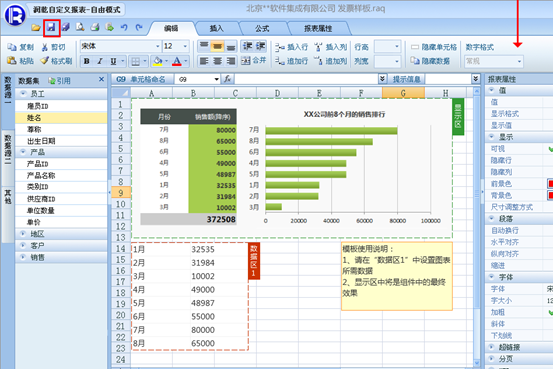The width and height of the screenshot is (554, 371).
Task: Center text horizontally
Action: coord(217,61)
